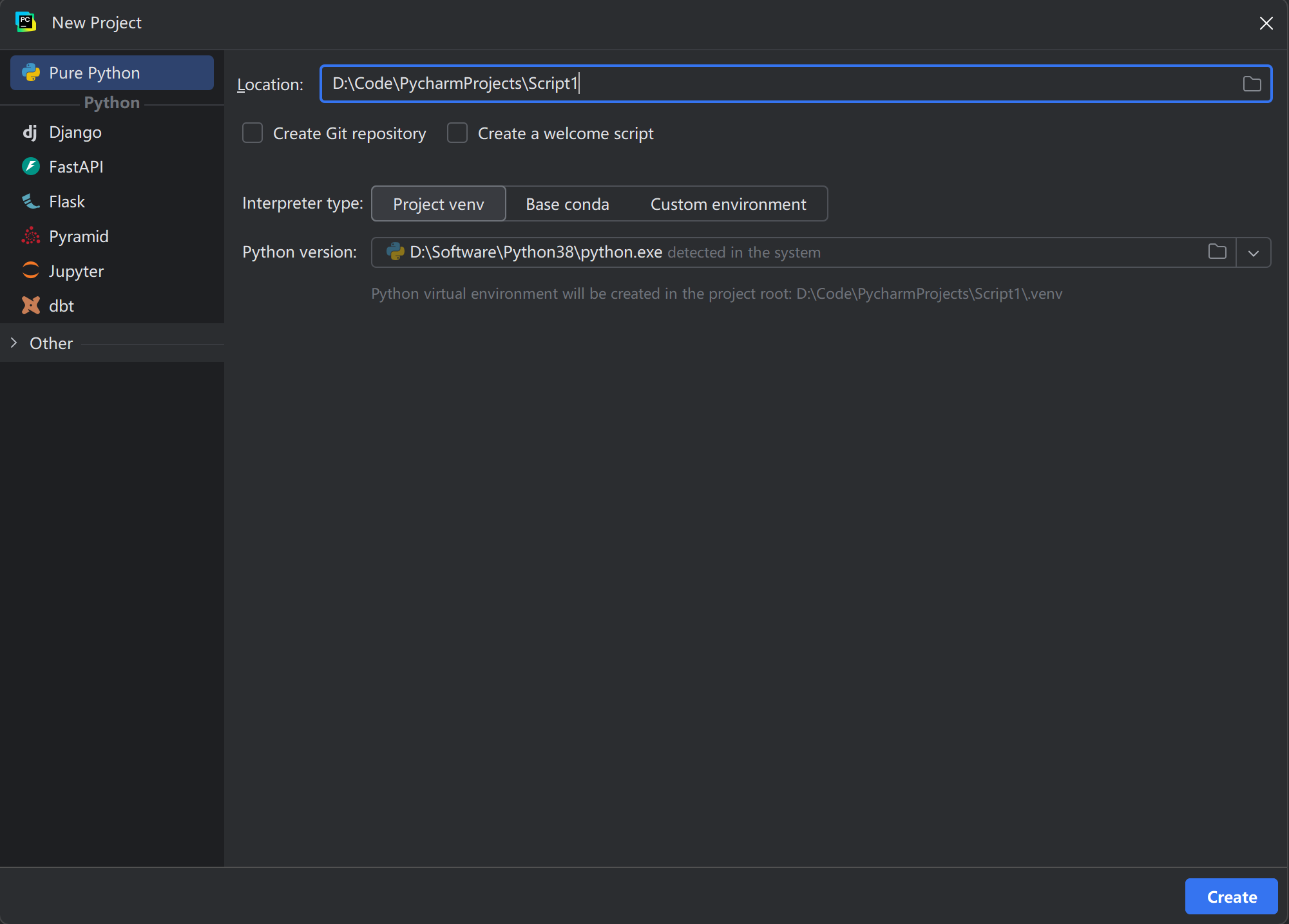The width and height of the screenshot is (1289, 924).
Task: Select the Pure Python project type
Action: 112,73
